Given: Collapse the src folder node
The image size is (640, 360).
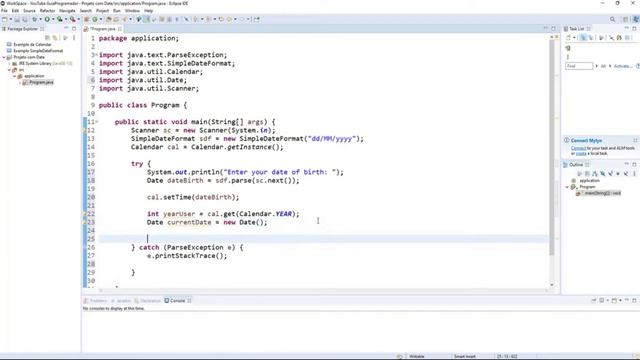Looking at the screenshot, I should point(9,70).
